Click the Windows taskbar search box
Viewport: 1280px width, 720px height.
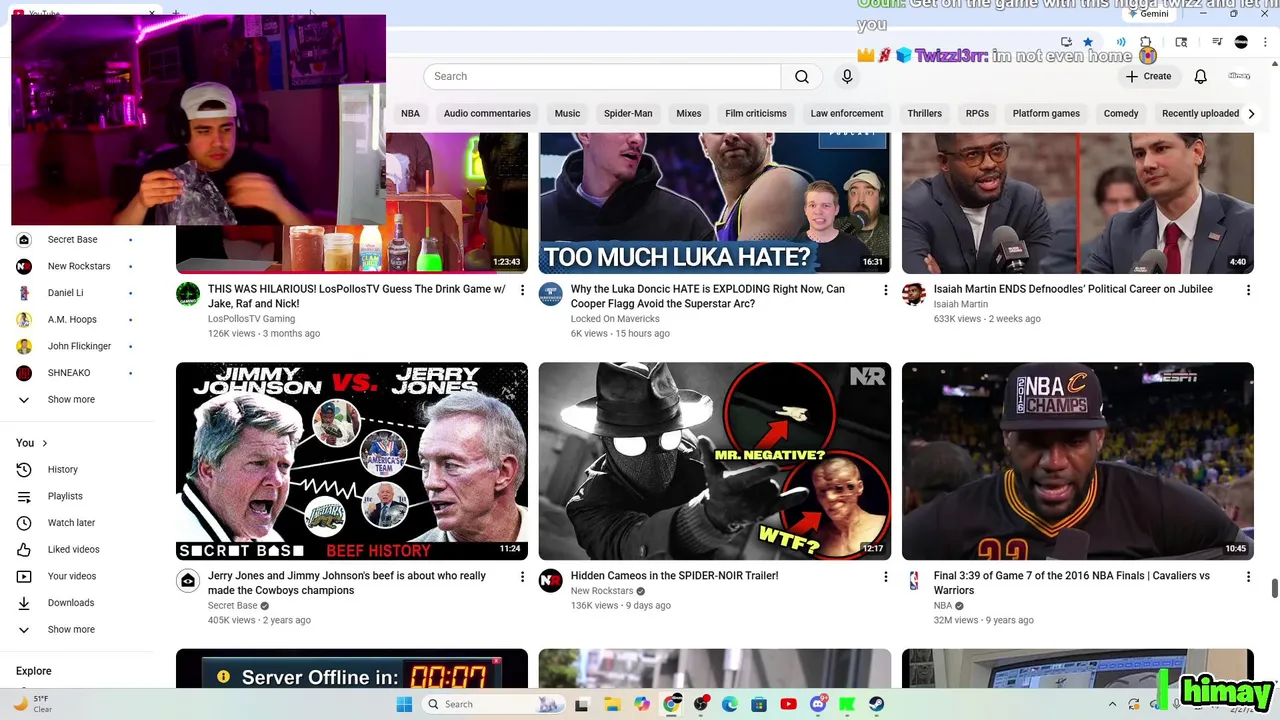tap(492, 704)
